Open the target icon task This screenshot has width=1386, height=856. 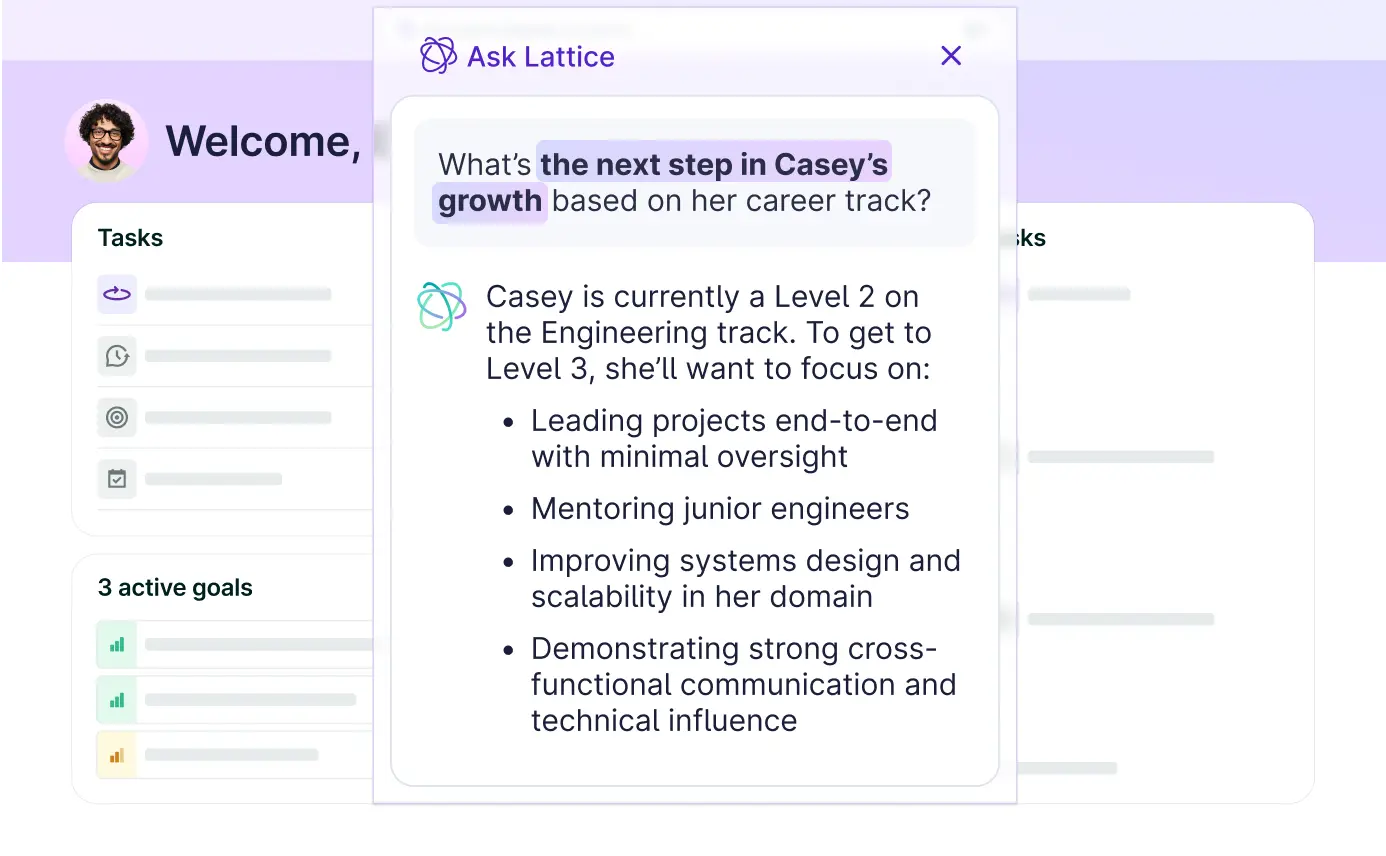(x=117, y=417)
